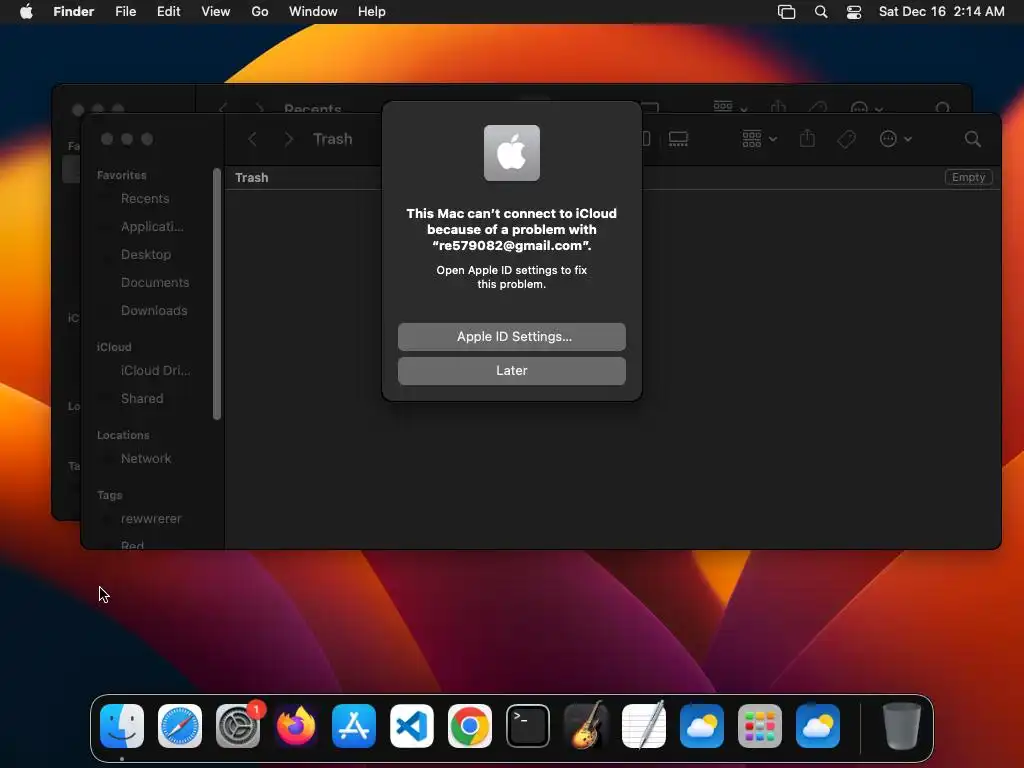Screen dimensions: 1024x768
Task: Click the search icon in Recents window
Action: click(x=942, y=108)
